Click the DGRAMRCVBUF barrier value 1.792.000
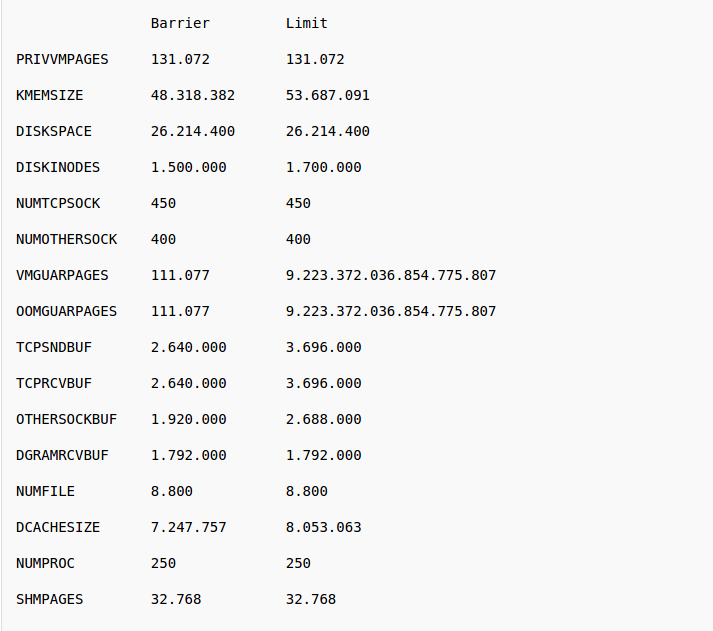The width and height of the screenshot is (713, 631). pyautogui.click(x=189, y=455)
